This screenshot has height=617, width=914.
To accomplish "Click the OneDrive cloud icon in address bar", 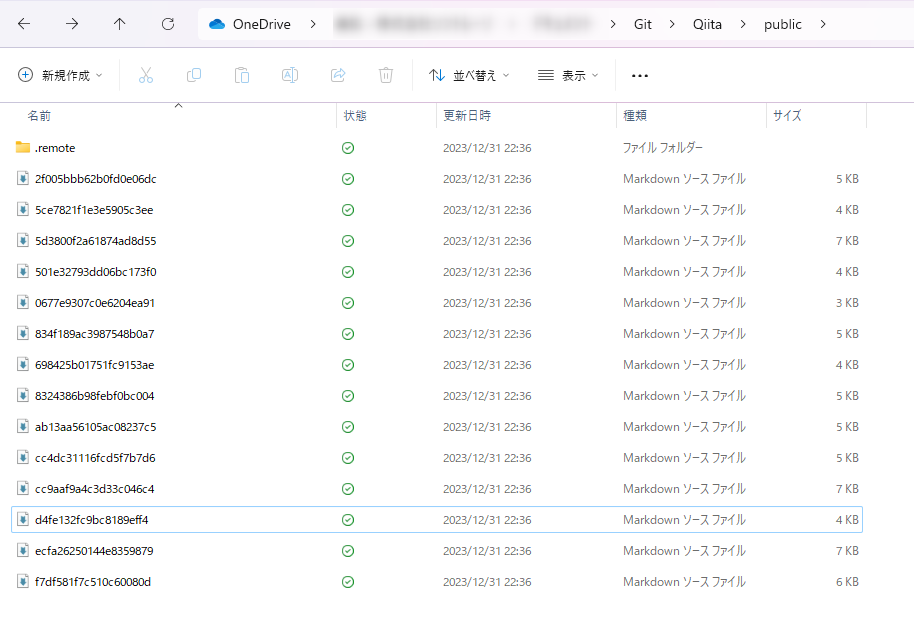I will click(x=217, y=24).
